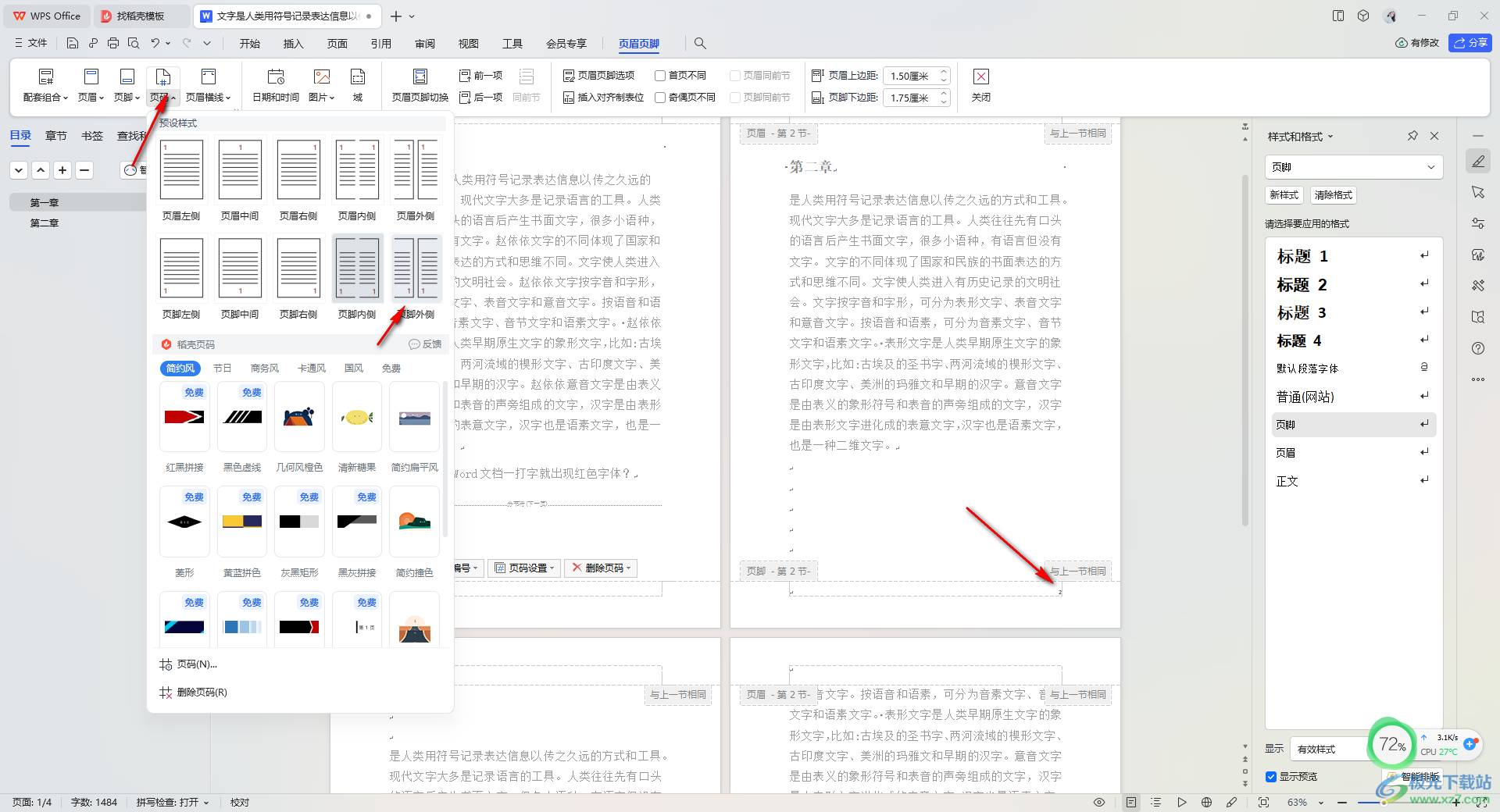
Task: Click the 清除格式 button
Action: (1334, 195)
